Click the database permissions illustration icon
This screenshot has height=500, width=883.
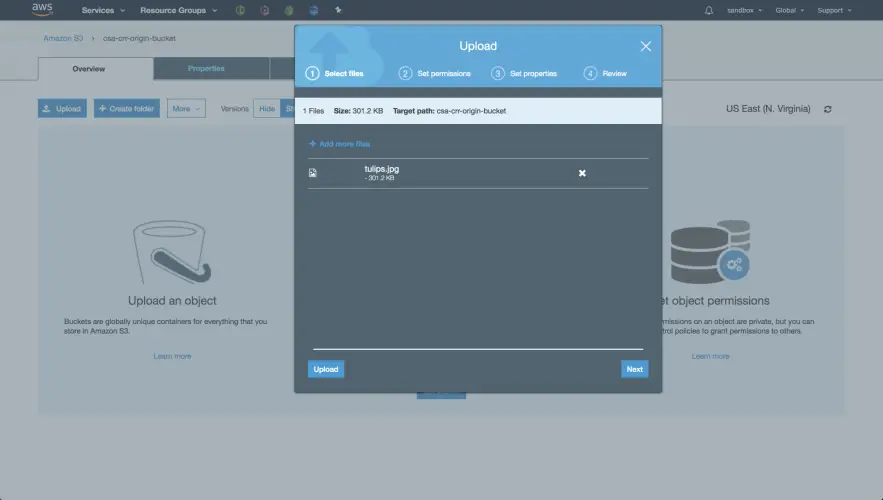[710, 252]
